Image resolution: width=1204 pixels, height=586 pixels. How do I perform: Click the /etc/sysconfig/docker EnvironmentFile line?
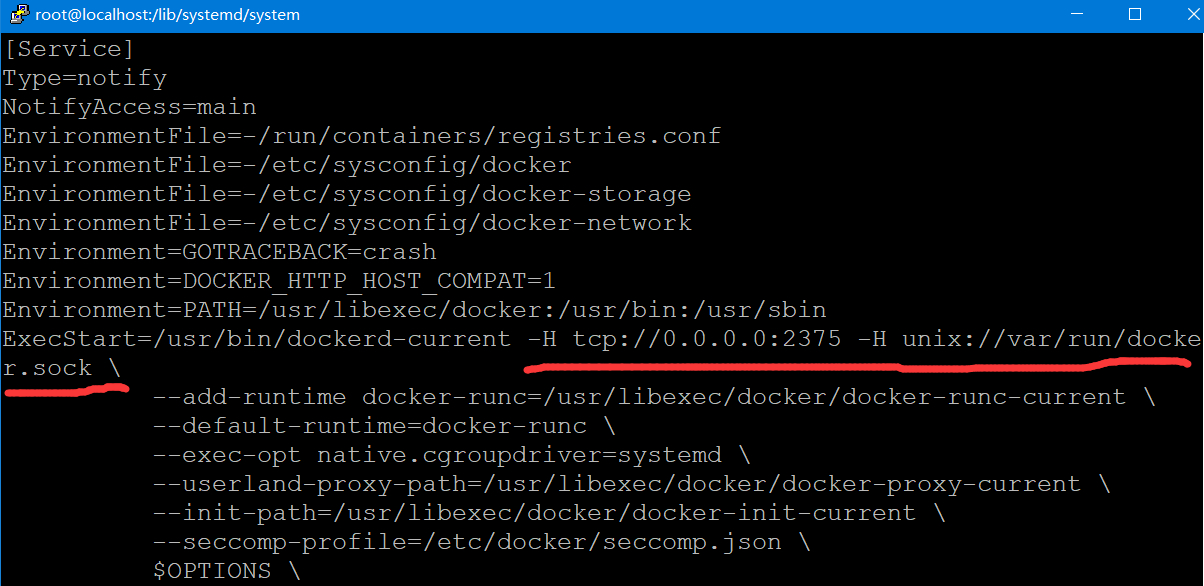[x=287, y=165]
